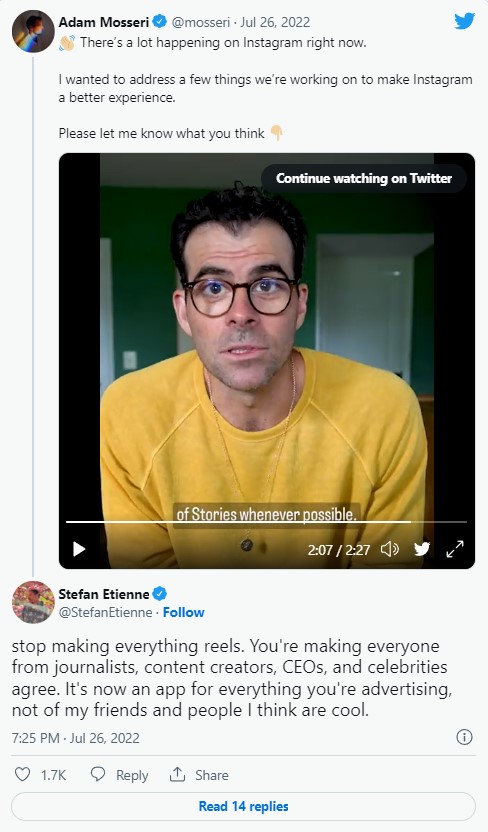Open Adam Mosseri's profile picture
Image resolution: width=488 pixels, height=832 pixels.
point(33,31)
